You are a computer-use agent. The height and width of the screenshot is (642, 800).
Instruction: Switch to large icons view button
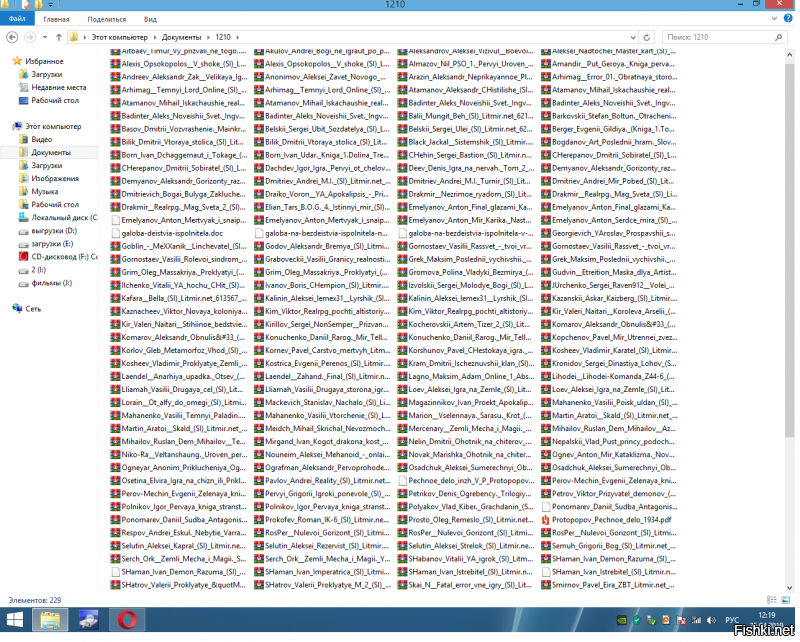(x=786, y=600)
